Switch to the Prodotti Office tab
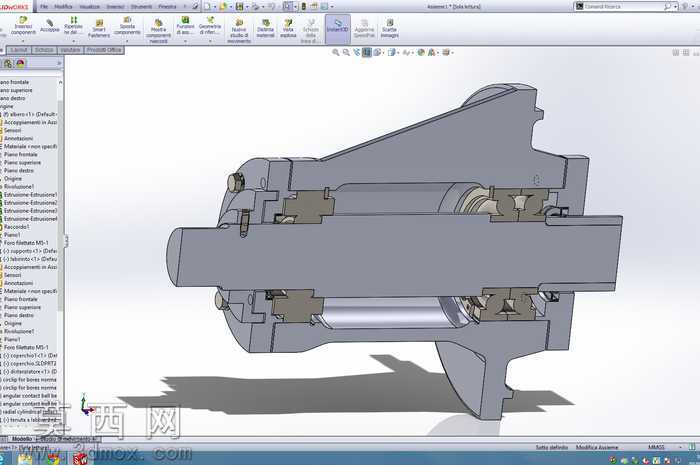Screen dimensions: 700x465 click(104, 50)
